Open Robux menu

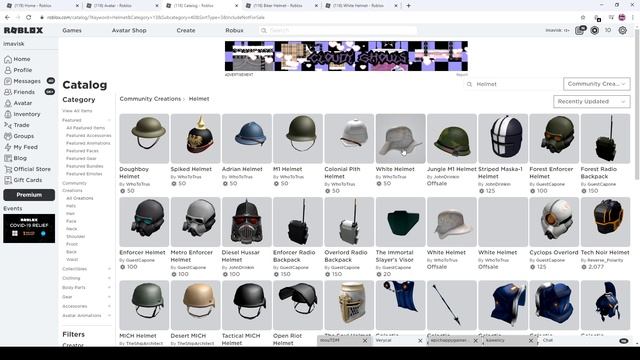pos(234,31)
